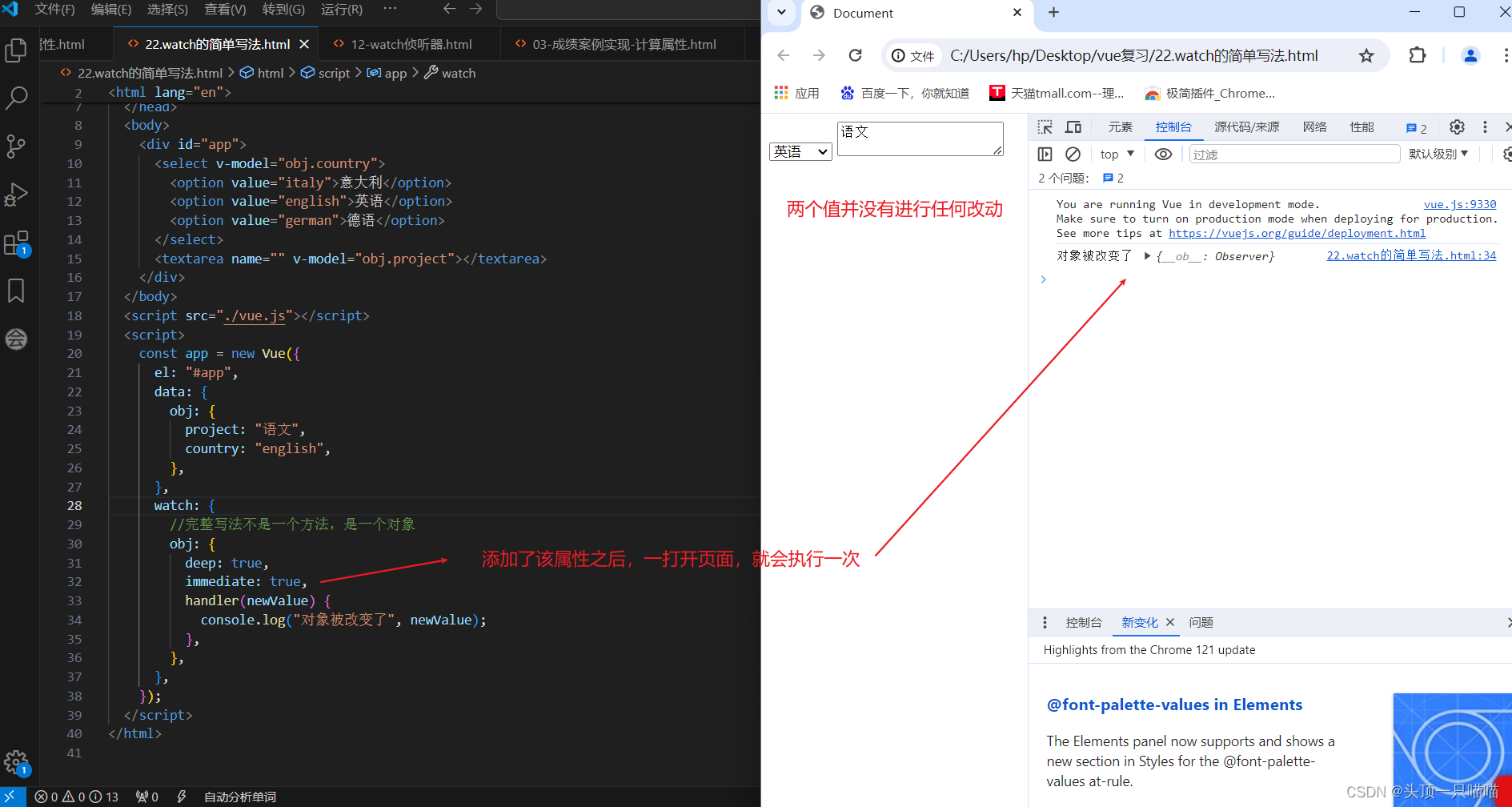Image resolution: width=1512 pixels, height=807 pixels.
Task: Click Chrome back navigation arrow
Action: tap(784, 55)
